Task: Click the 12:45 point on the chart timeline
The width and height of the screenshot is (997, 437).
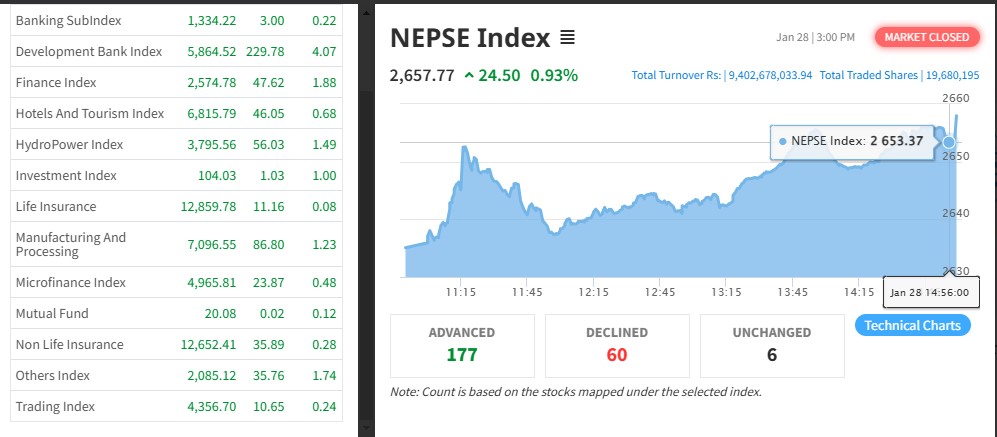Action: [x=660, y=292]
